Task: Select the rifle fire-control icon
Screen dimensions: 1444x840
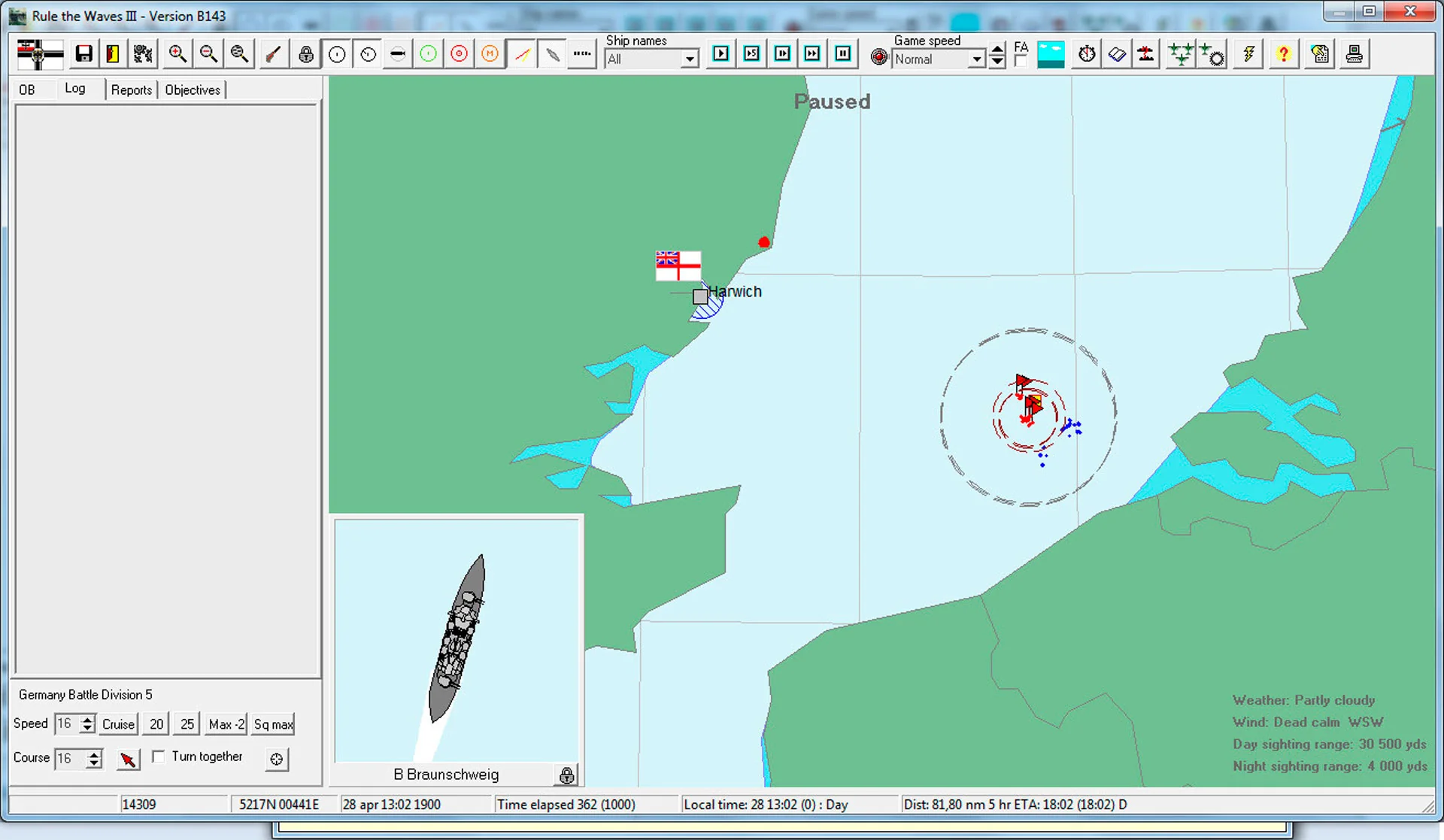Action: pos(274,54)
